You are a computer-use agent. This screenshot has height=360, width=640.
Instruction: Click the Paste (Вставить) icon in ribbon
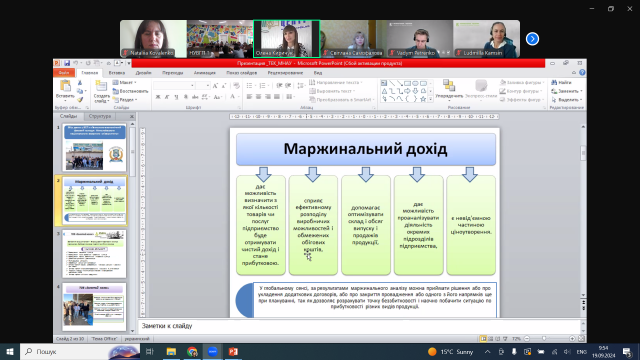[65, 87]
